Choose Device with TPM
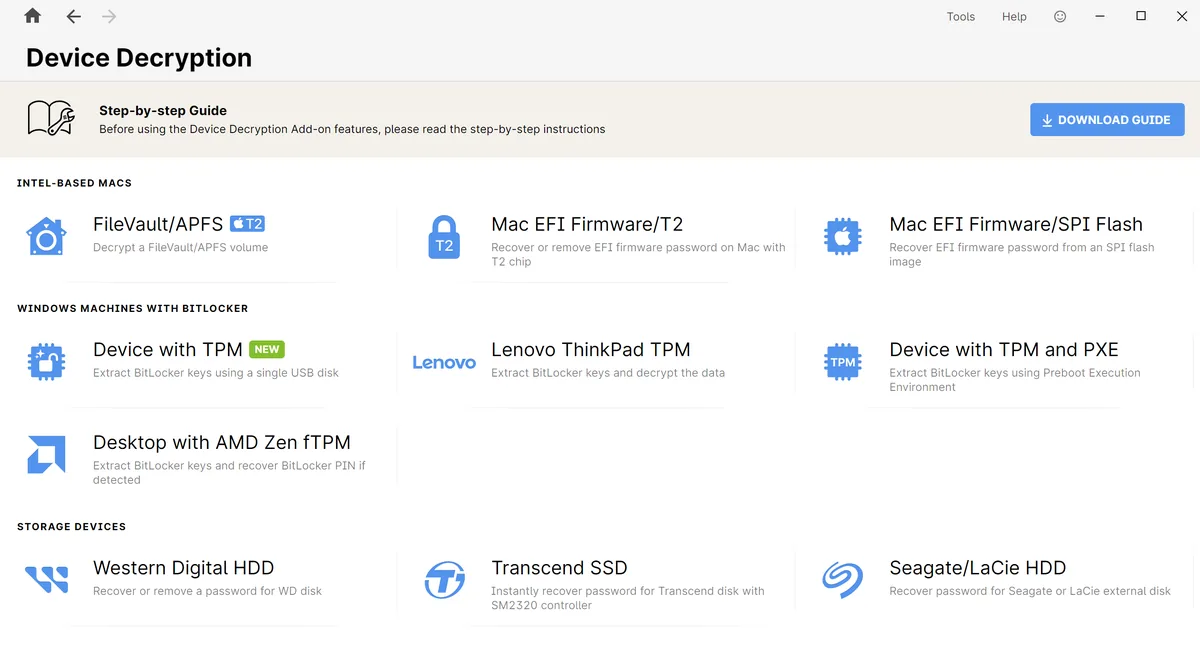 point(168,349)
